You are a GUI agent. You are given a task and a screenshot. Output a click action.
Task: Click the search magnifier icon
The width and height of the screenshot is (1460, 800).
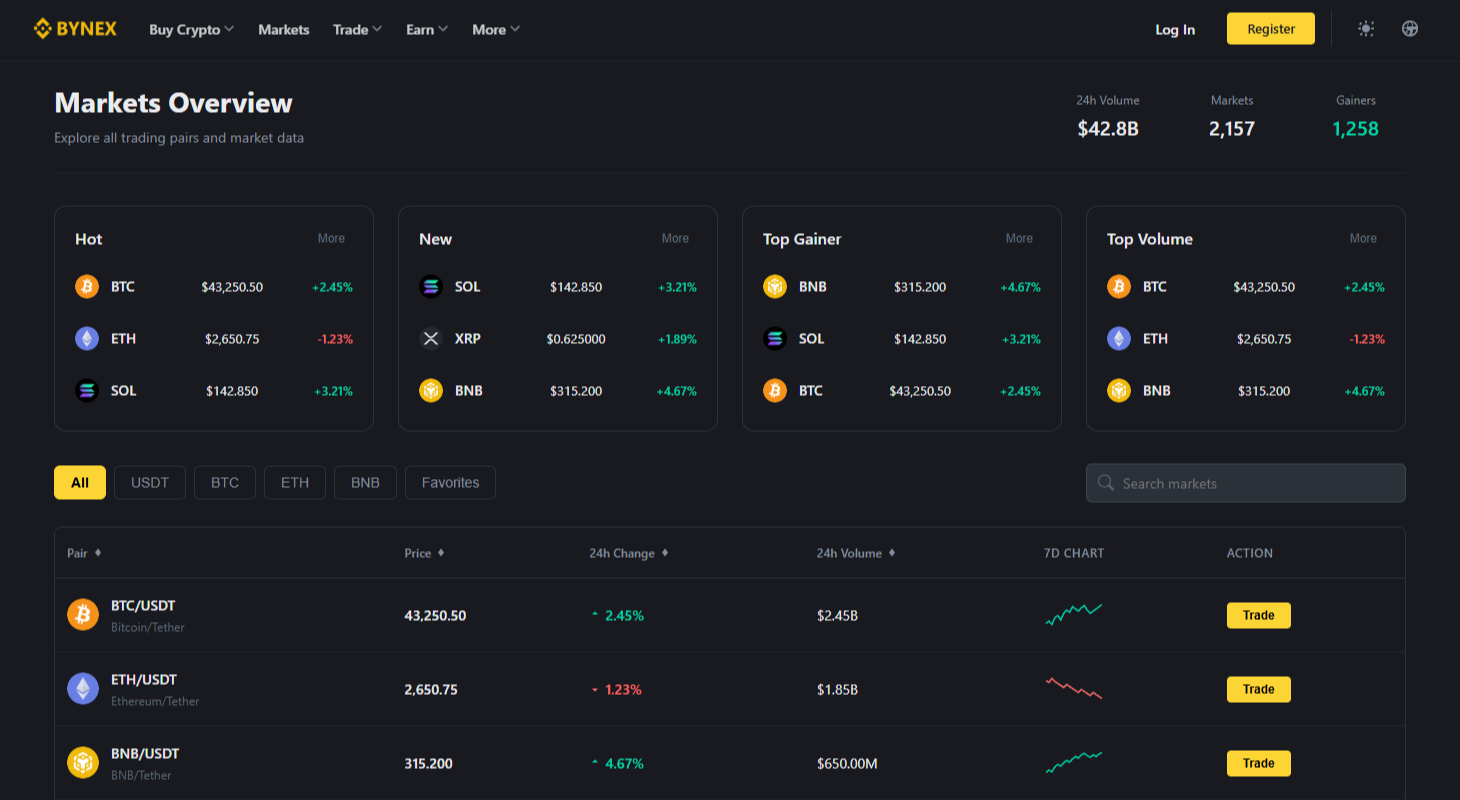click(x=1106, y=483)
